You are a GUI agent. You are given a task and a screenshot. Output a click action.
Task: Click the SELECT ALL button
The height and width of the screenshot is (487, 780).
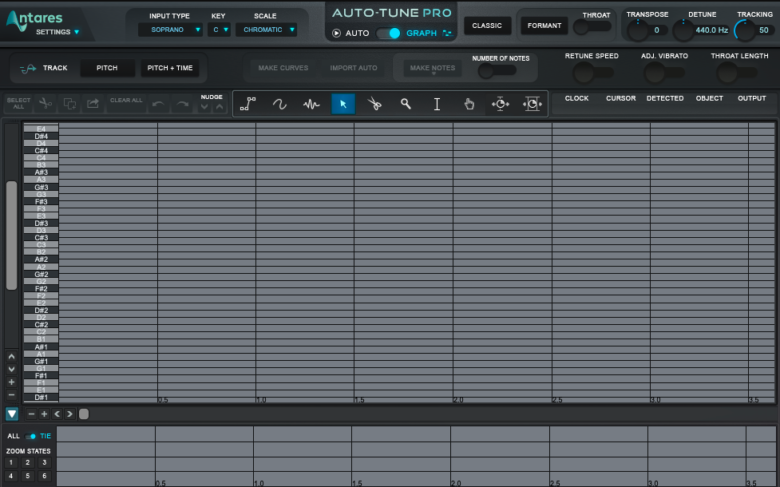[18, 103]
